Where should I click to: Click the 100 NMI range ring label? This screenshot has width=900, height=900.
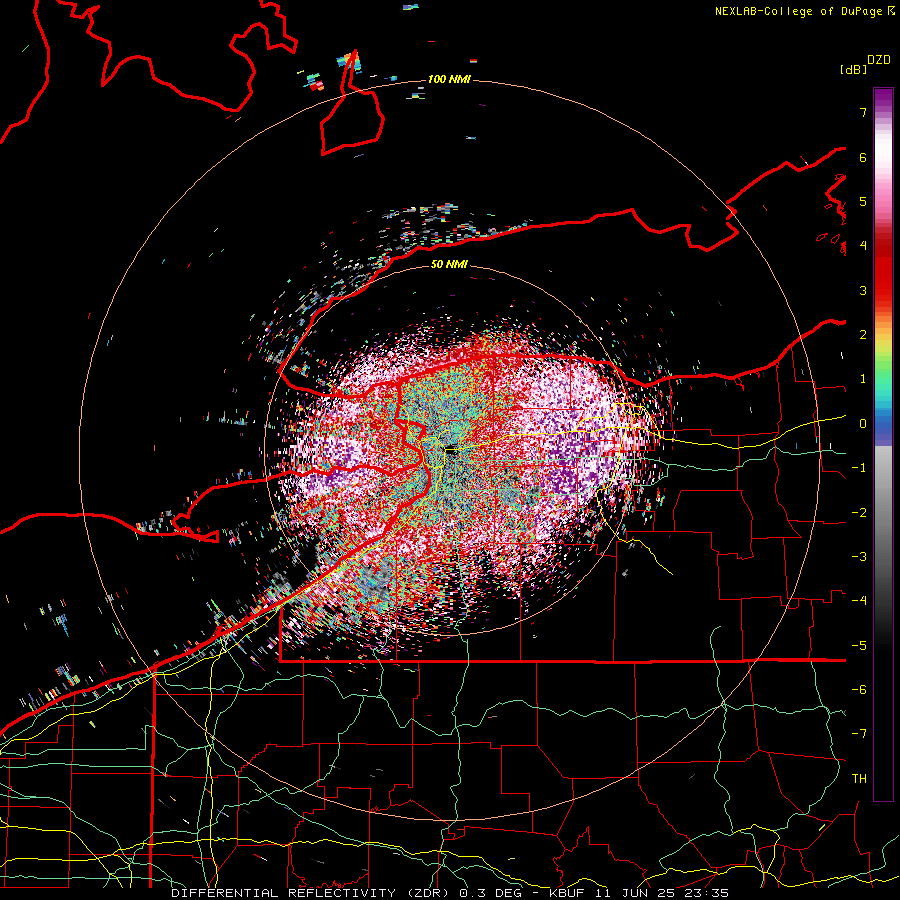[x=449, y=79]
